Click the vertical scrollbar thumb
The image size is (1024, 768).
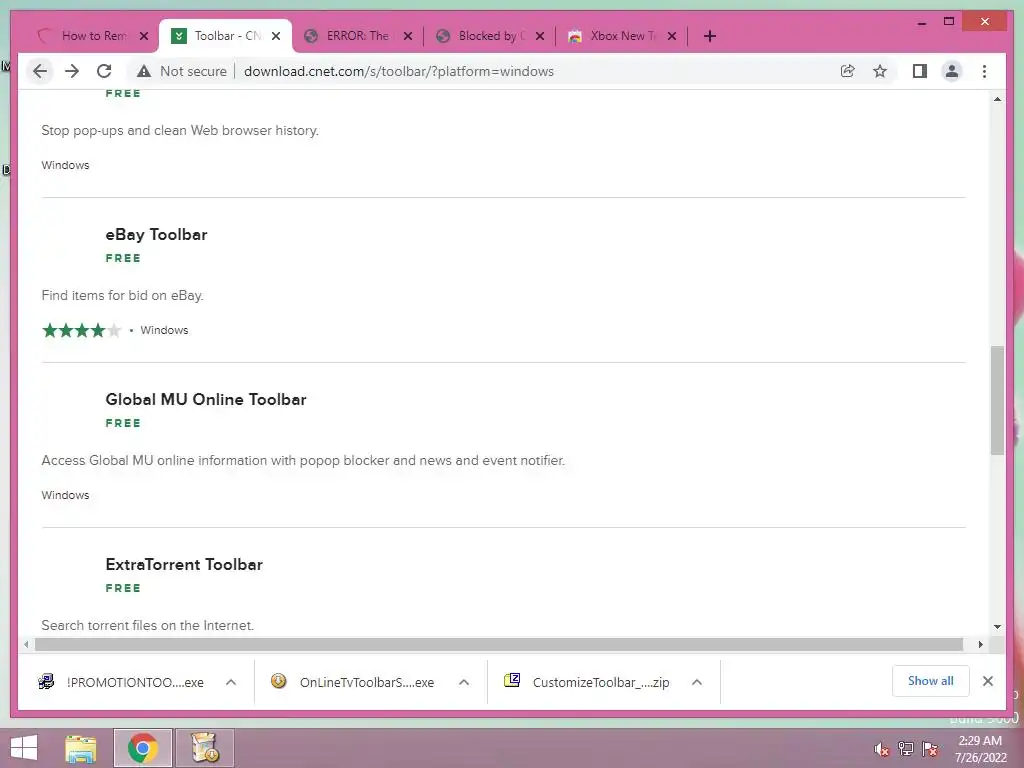(997, 400)
